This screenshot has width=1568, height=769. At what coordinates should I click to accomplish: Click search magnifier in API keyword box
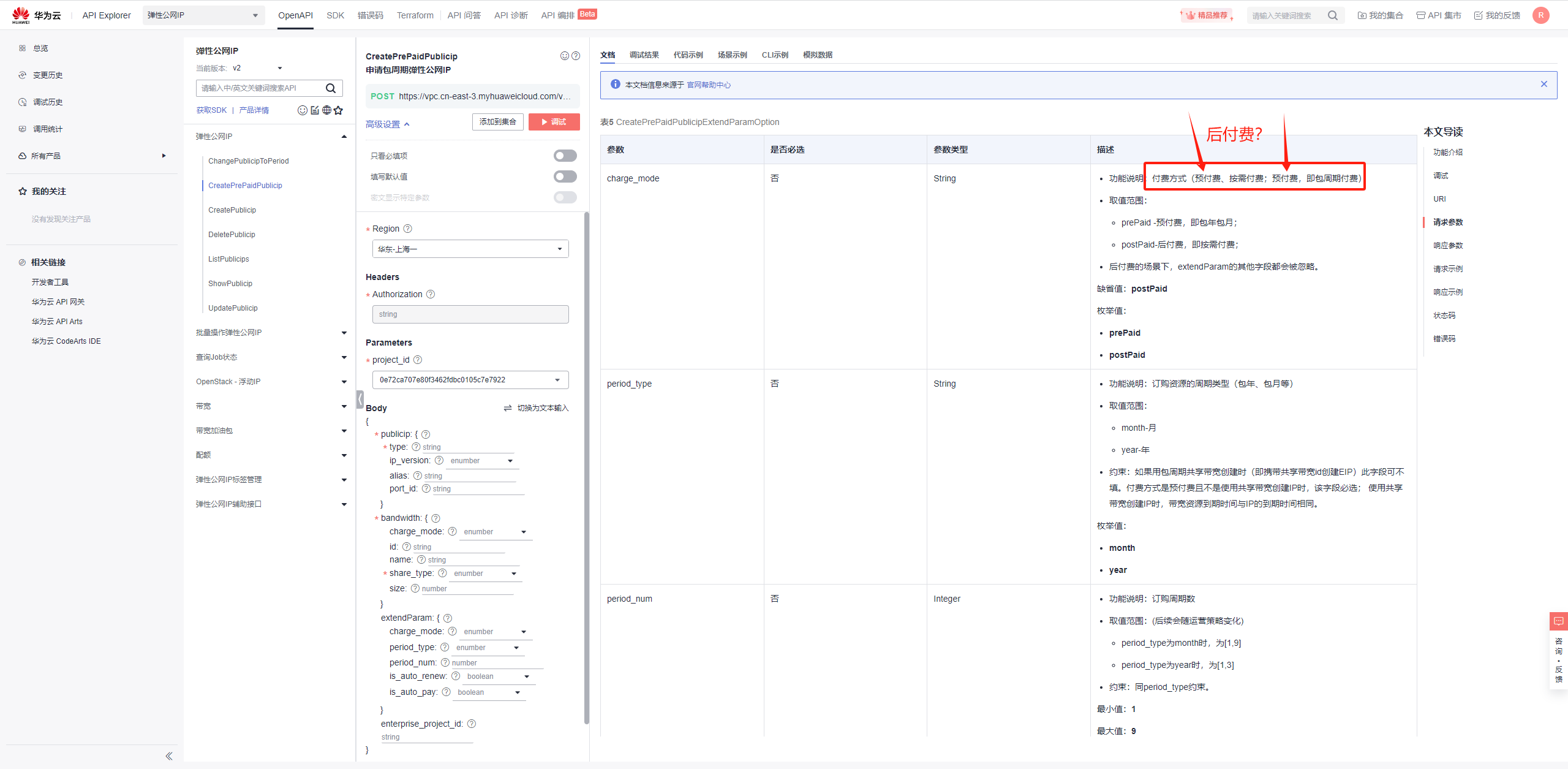[331, 88]
